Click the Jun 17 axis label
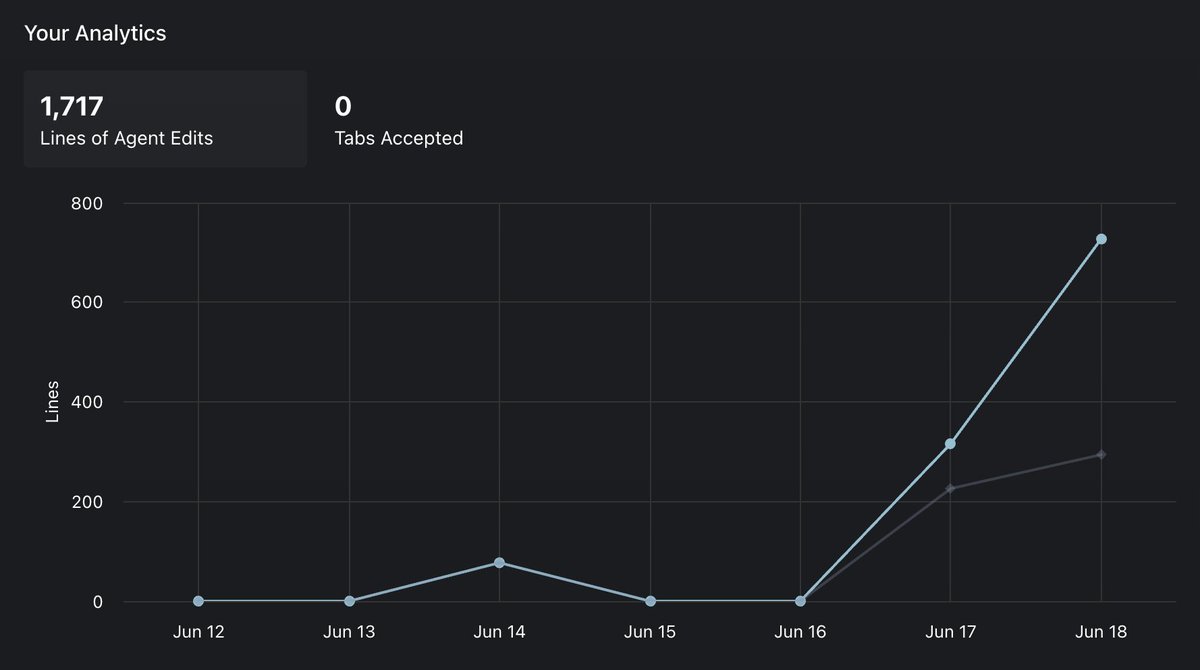Viewport: 1200px width, 670px height. pyautogui.click(x=950, y=632)
